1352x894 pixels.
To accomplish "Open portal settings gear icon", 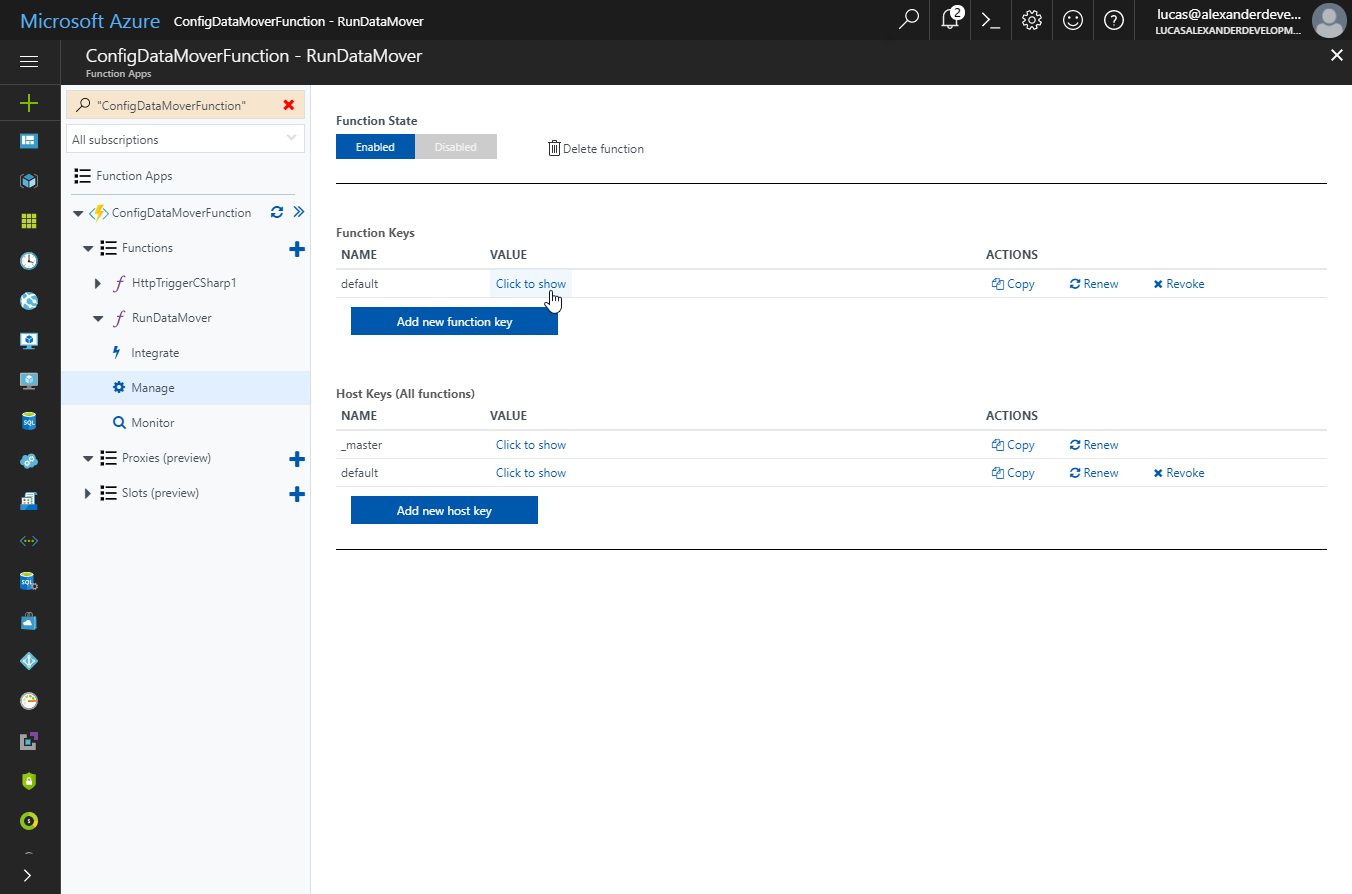I will (1032, 20).
